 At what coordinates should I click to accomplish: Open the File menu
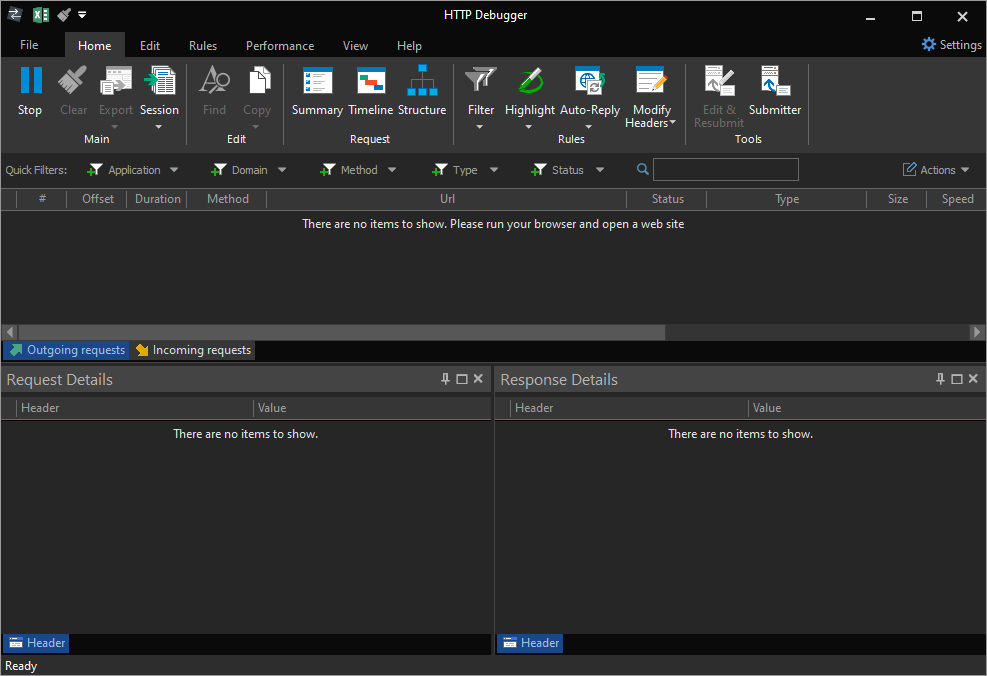point(29,45)
